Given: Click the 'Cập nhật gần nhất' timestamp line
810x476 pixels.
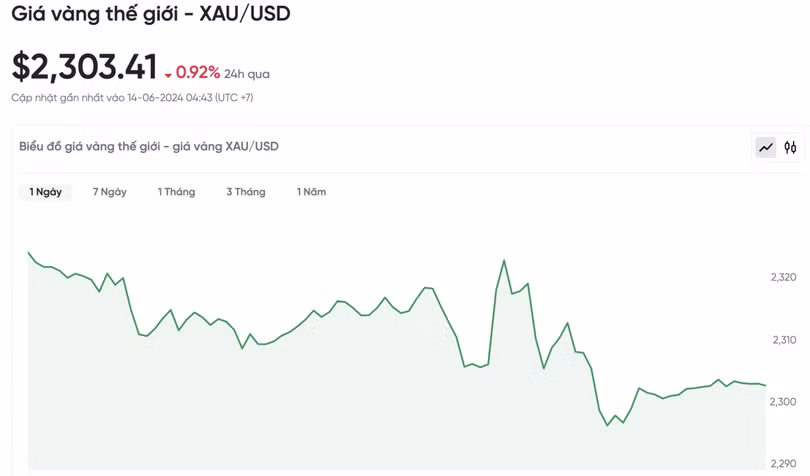Looking at the screenshot, I should tap(132, 98).
